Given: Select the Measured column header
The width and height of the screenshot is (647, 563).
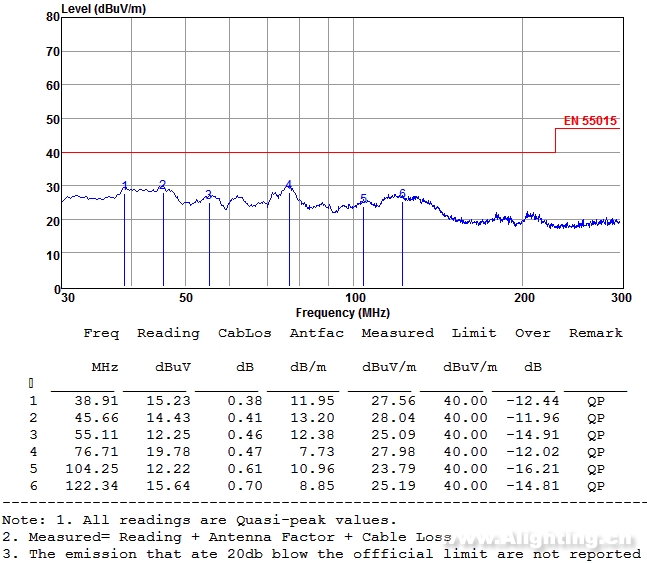Looking at the screenshot, I should [398, 333].
